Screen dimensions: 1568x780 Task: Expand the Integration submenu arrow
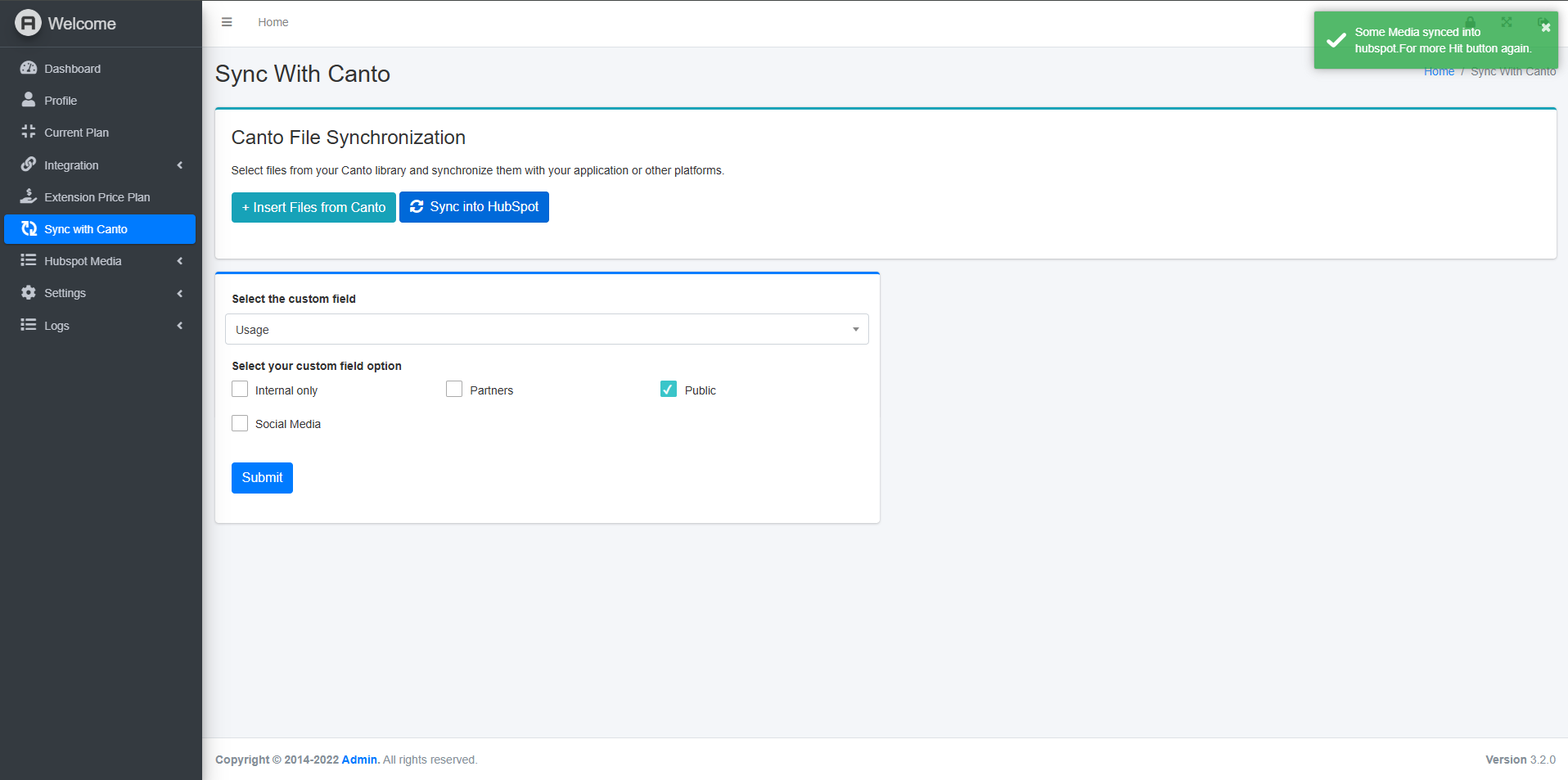click(180, 165)
